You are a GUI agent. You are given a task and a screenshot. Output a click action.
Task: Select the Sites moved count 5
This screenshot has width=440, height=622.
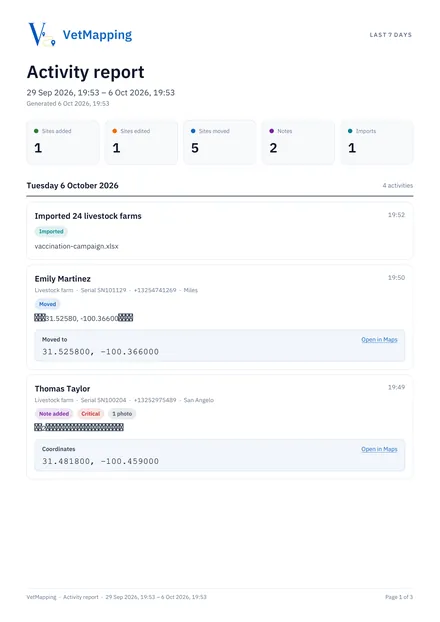pyautogui.click(x=195, y=148)
